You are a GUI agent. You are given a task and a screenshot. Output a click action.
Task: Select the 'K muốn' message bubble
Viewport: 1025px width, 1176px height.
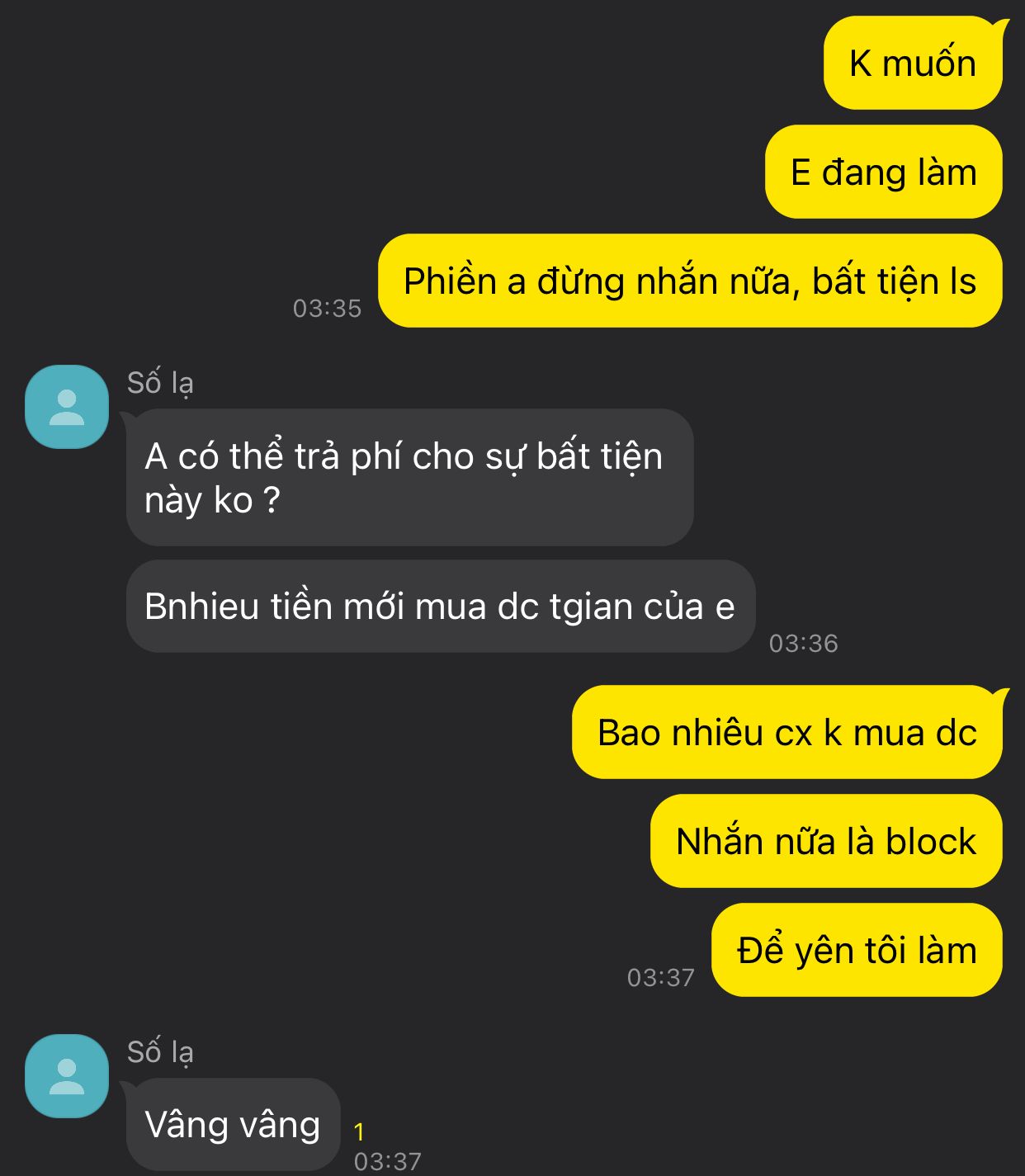tap(913, 63)
